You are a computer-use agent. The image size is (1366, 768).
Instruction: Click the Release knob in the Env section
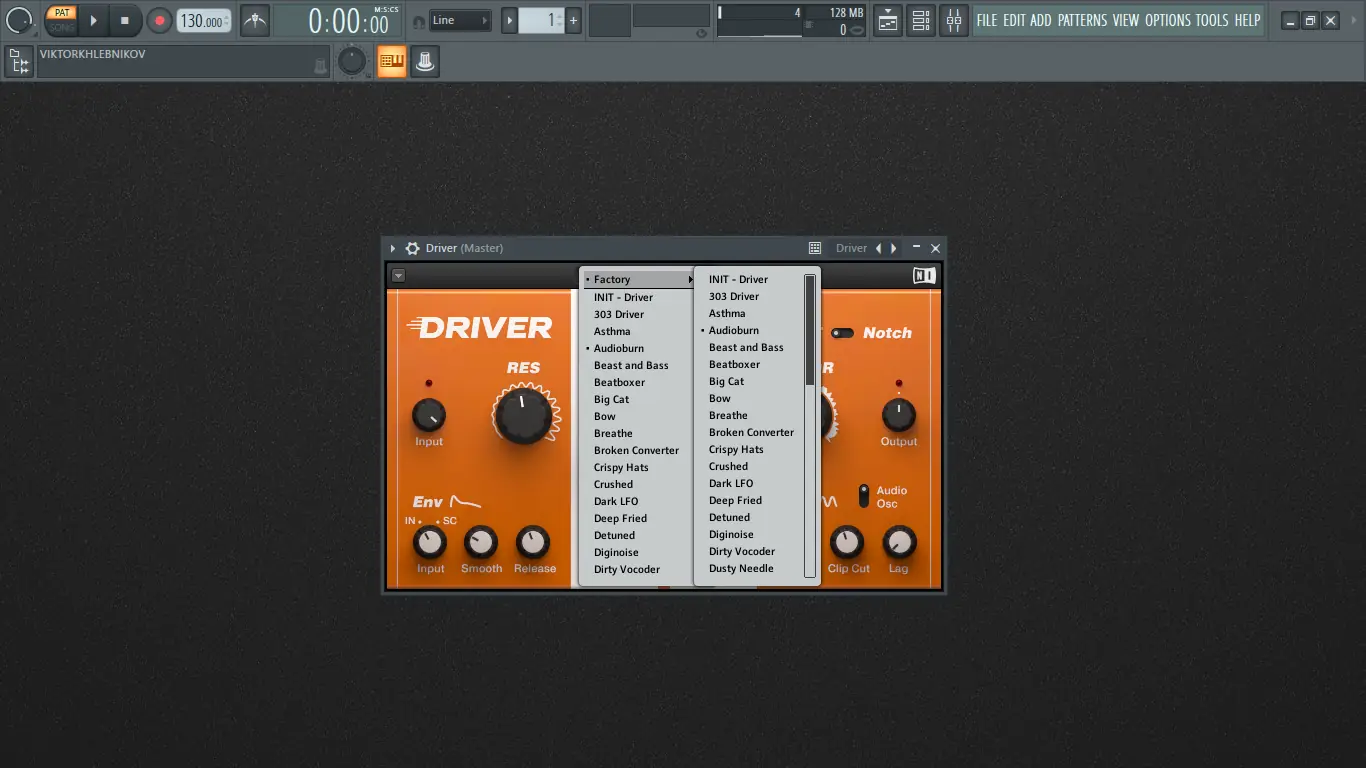pos(533,543)
